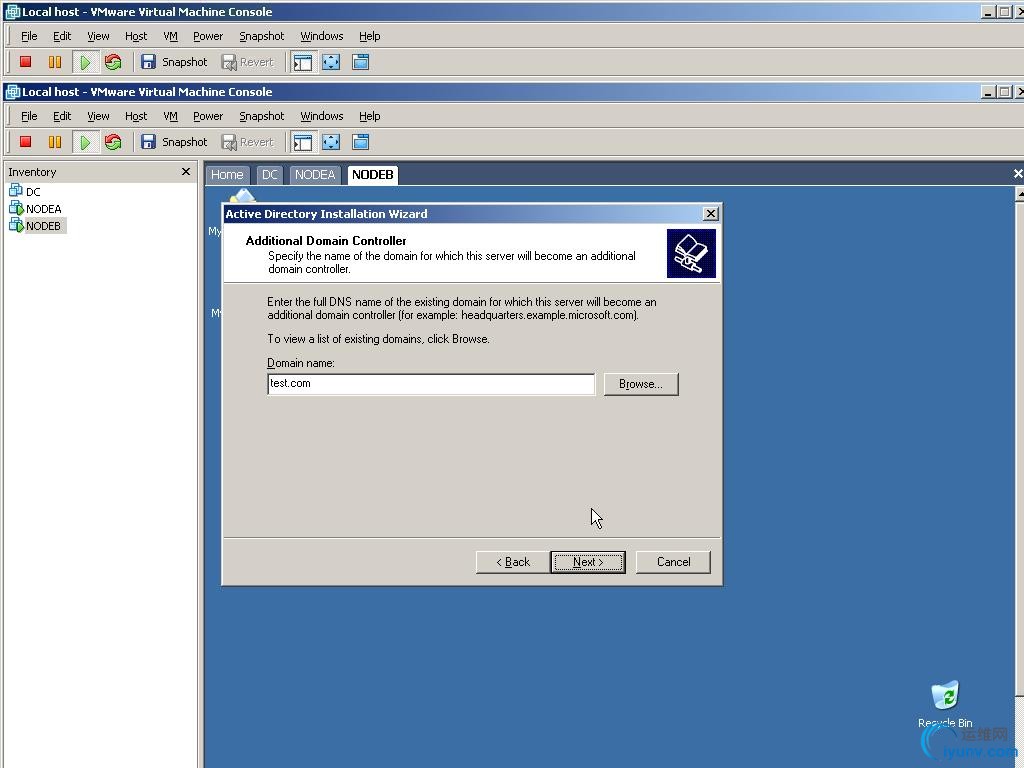1024x768 pixels.
Task: Click the full screen icon in the upper console window
Action: point(331,62)
